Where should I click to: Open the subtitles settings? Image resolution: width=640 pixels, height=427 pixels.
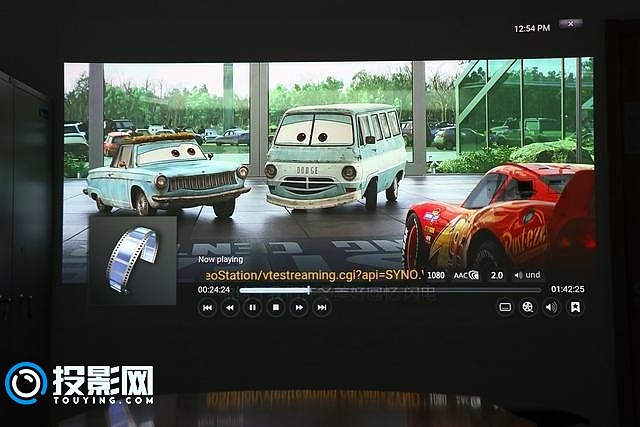click(x=505, y=307)
